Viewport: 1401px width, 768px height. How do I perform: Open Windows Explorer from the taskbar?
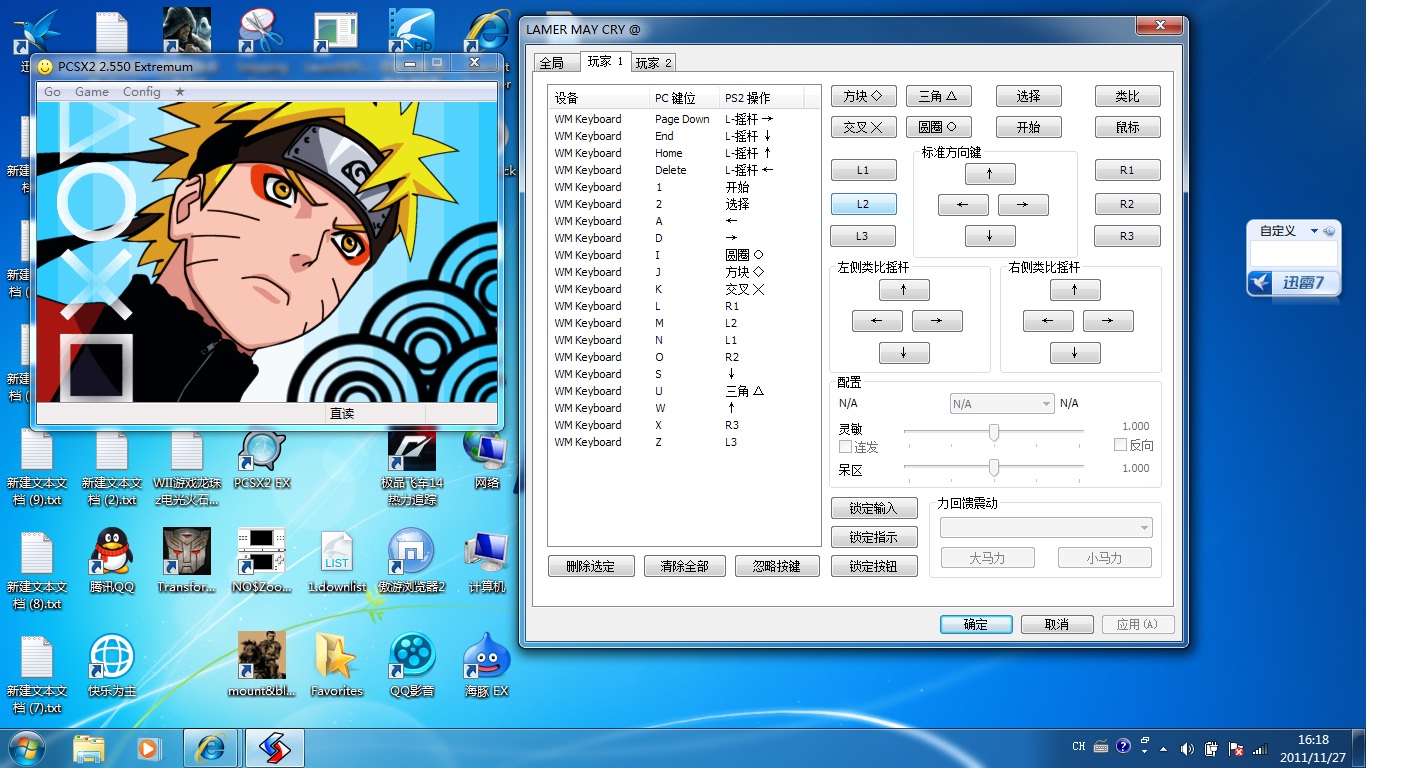pyautogui.click(x=89, y=748)
